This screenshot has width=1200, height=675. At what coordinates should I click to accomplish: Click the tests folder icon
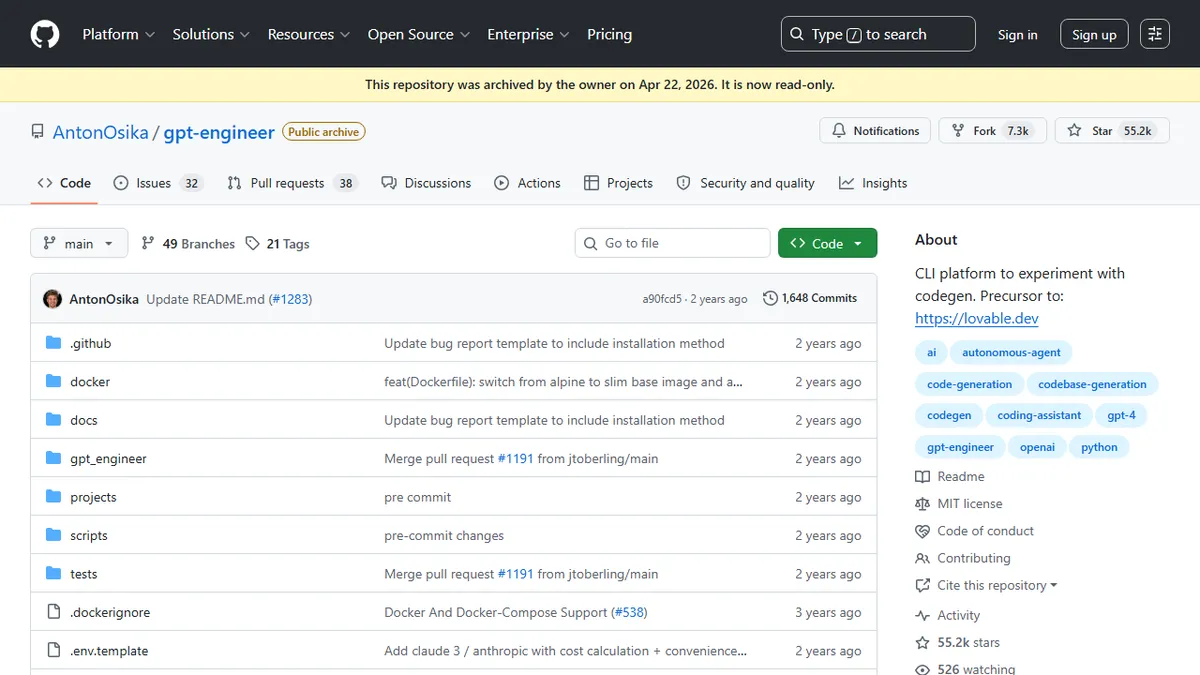tap(54, 574)
